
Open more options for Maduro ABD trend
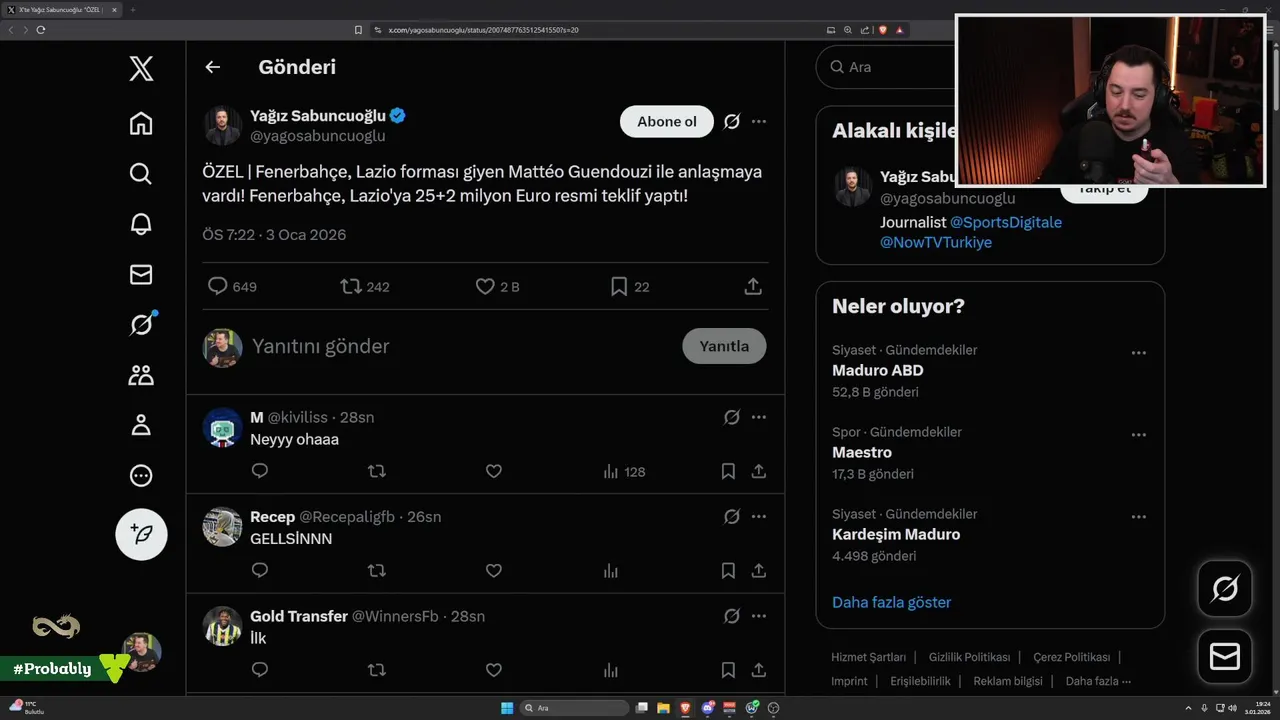point(1138,353)
